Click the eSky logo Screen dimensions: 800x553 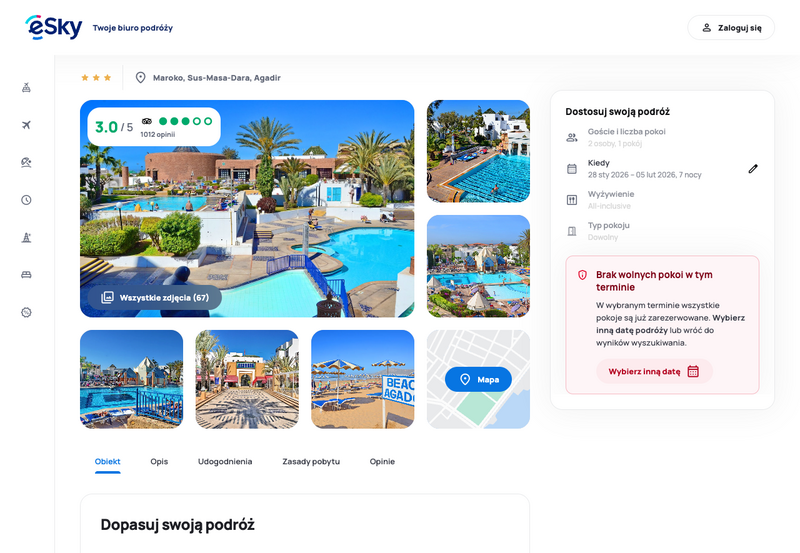tap(54, 28)
